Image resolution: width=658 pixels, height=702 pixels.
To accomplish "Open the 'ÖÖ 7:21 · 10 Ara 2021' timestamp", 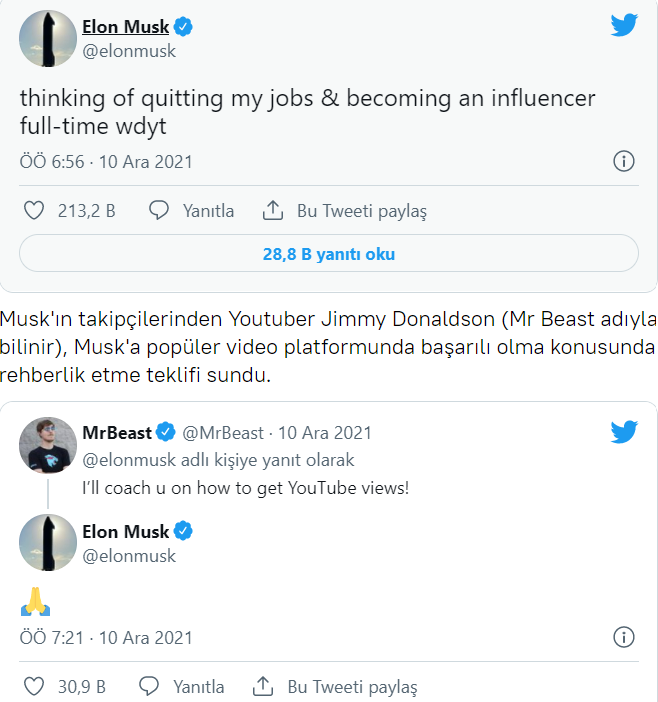I will pos(106,637).
